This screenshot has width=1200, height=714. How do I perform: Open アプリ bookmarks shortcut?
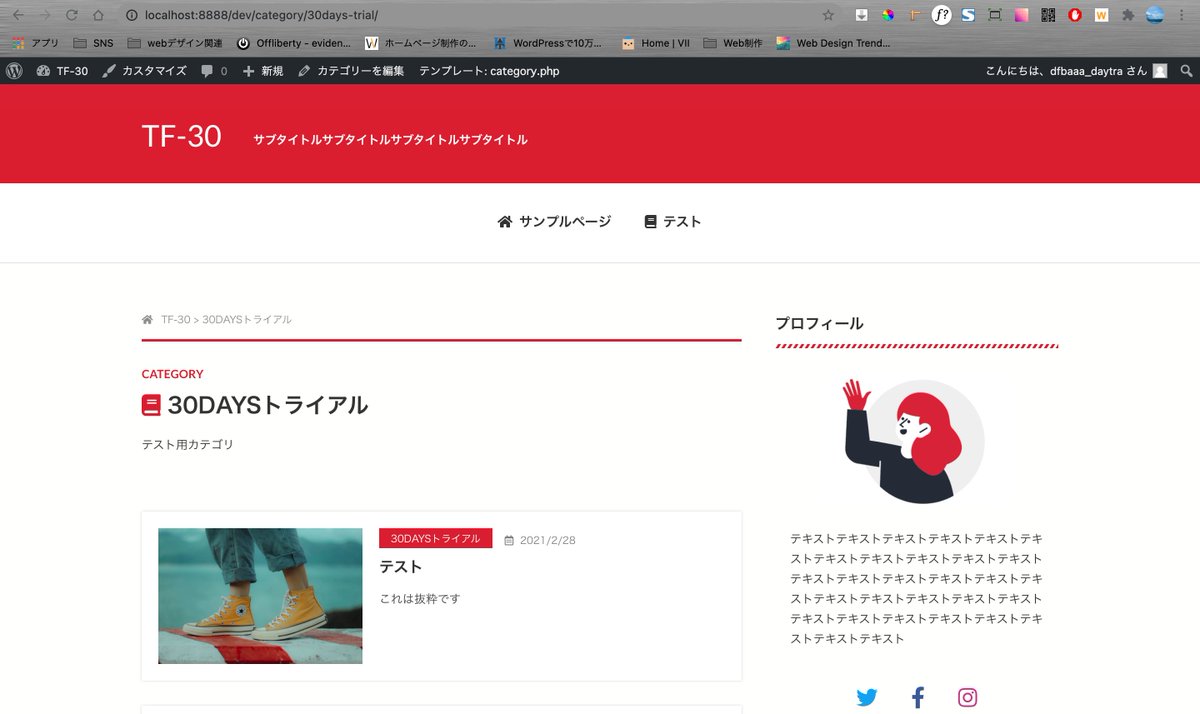[x=35, y=43]
